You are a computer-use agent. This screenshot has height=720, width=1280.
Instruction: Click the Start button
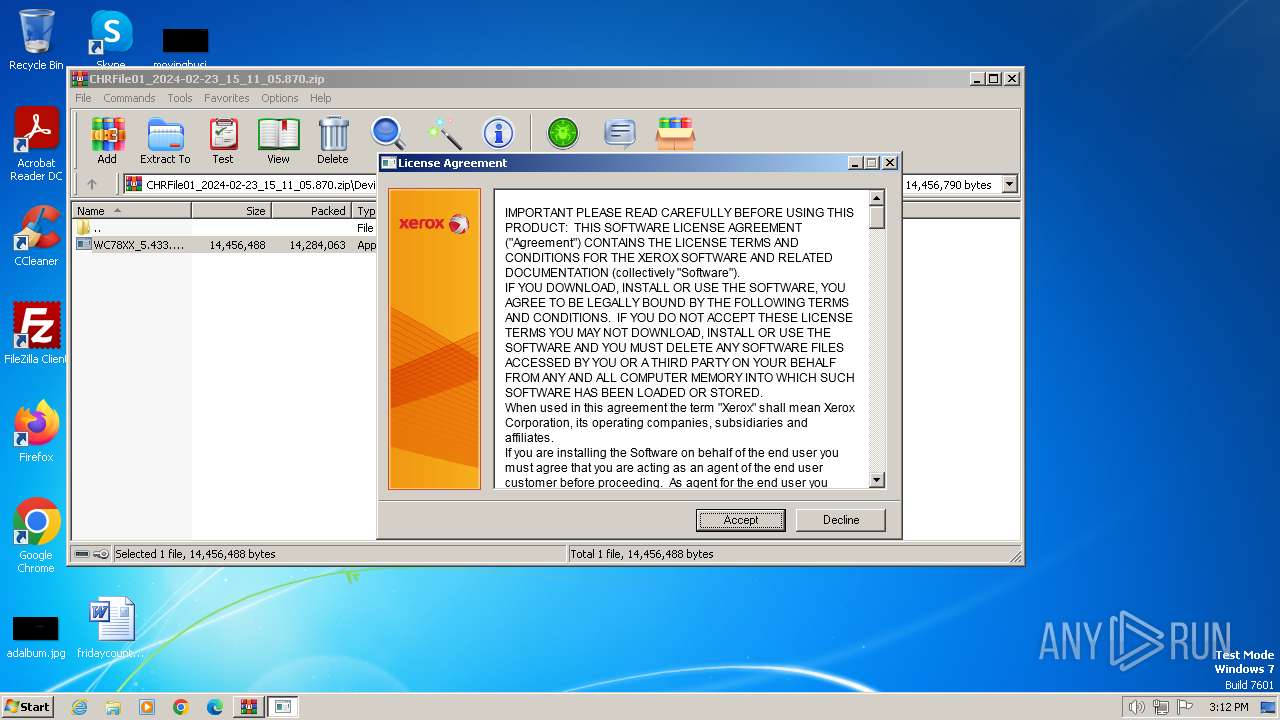28,706
